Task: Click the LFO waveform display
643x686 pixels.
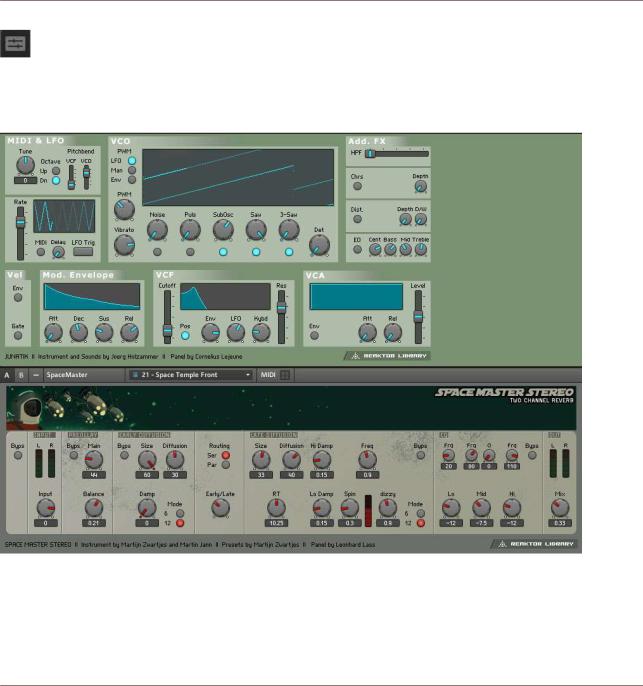Action: [64, 216]
